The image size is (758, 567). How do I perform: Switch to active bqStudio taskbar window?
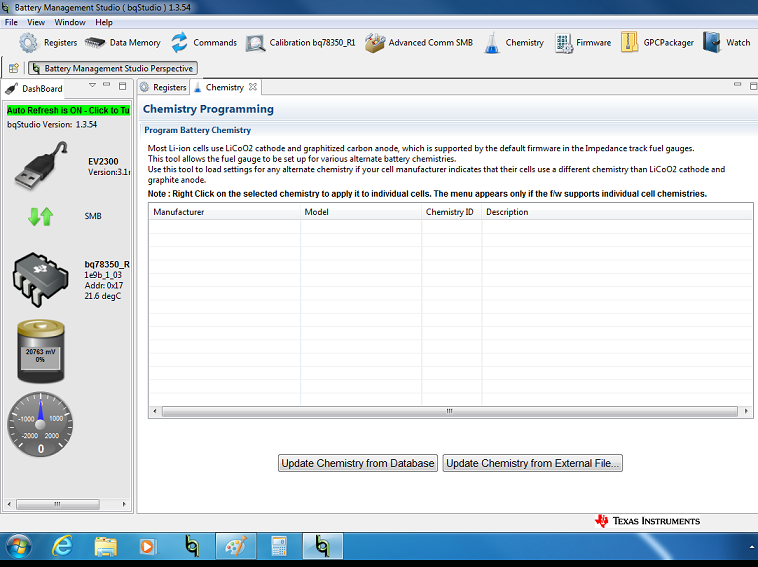point(322,546)
